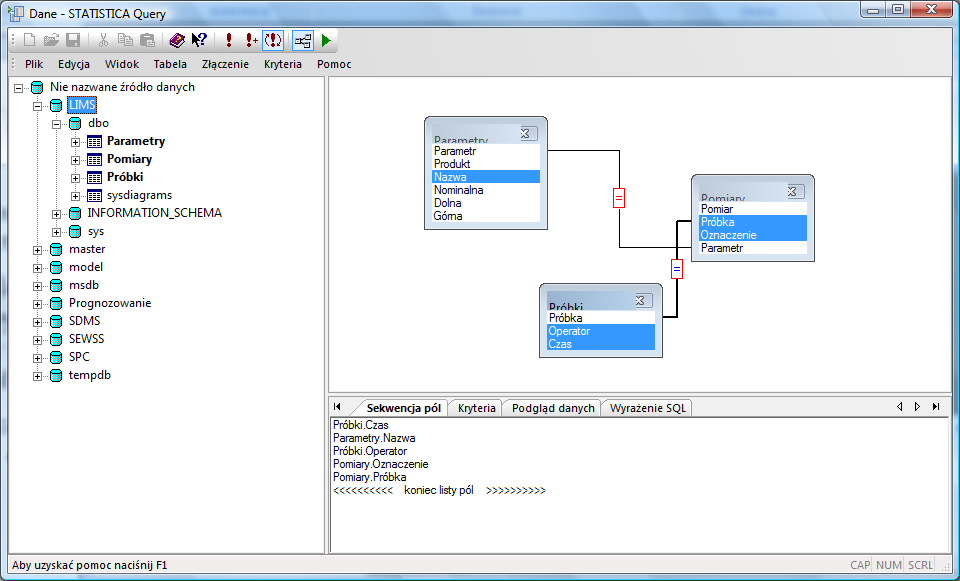Screen dimensions: 960x581
Task: Switch to Wyrażenie SQL tab
Action: [648, 408]
